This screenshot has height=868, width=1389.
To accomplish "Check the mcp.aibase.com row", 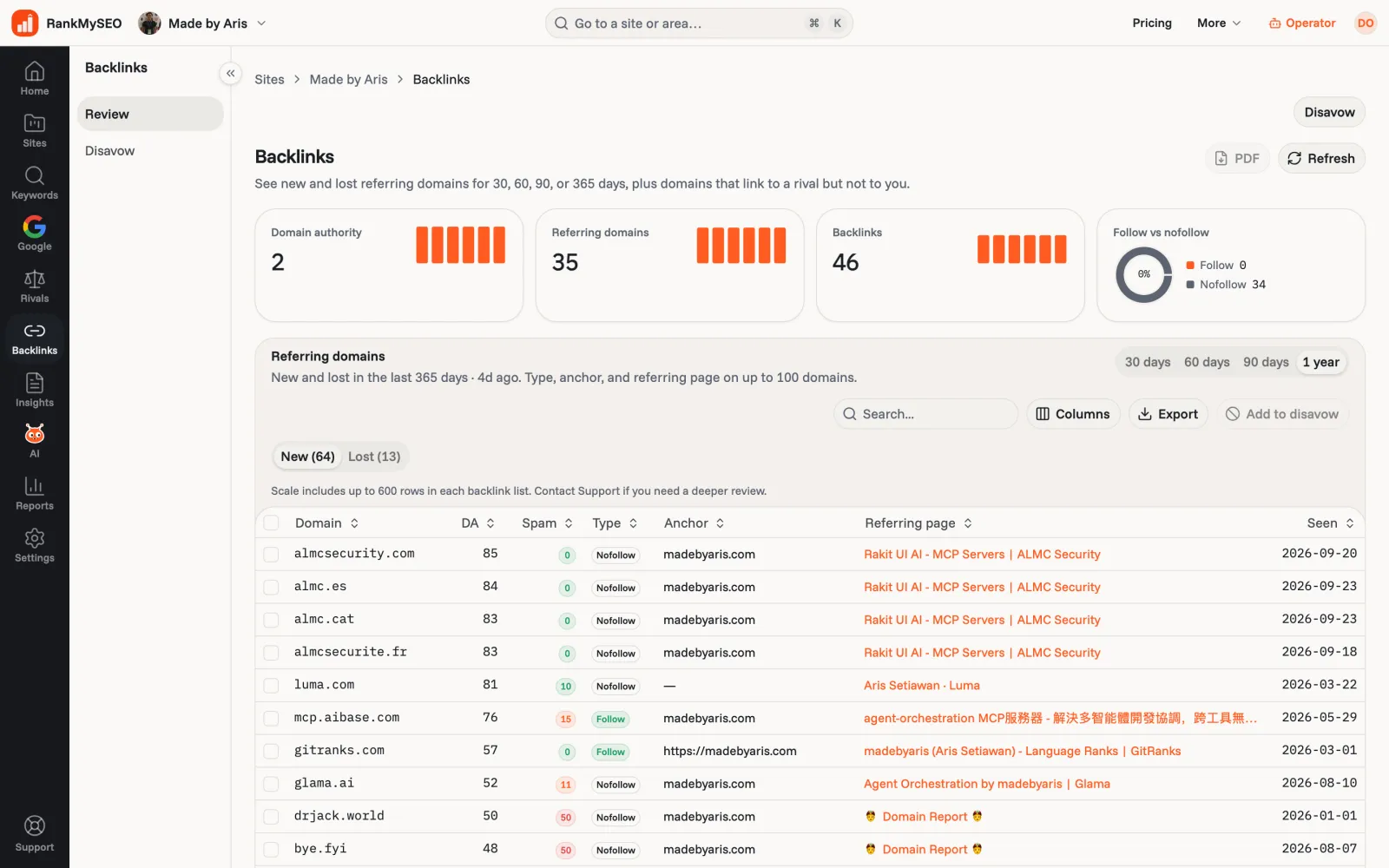I will (272, 719).
